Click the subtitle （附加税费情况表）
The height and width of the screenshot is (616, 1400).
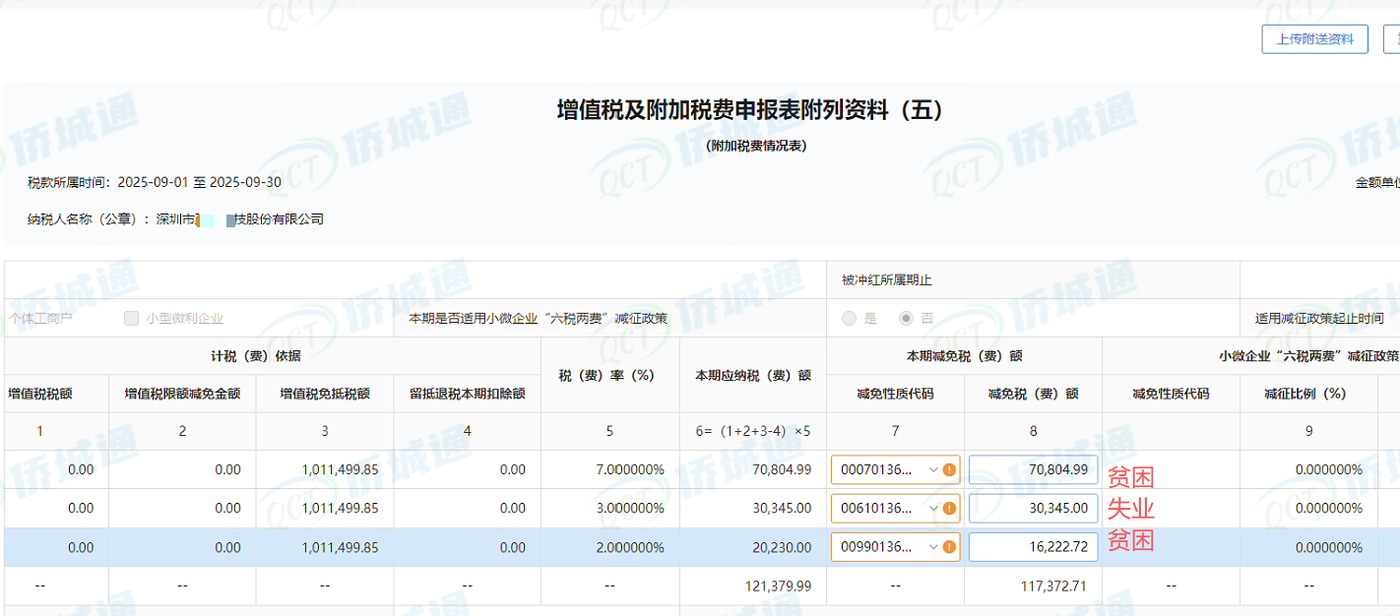click(756, 146)
